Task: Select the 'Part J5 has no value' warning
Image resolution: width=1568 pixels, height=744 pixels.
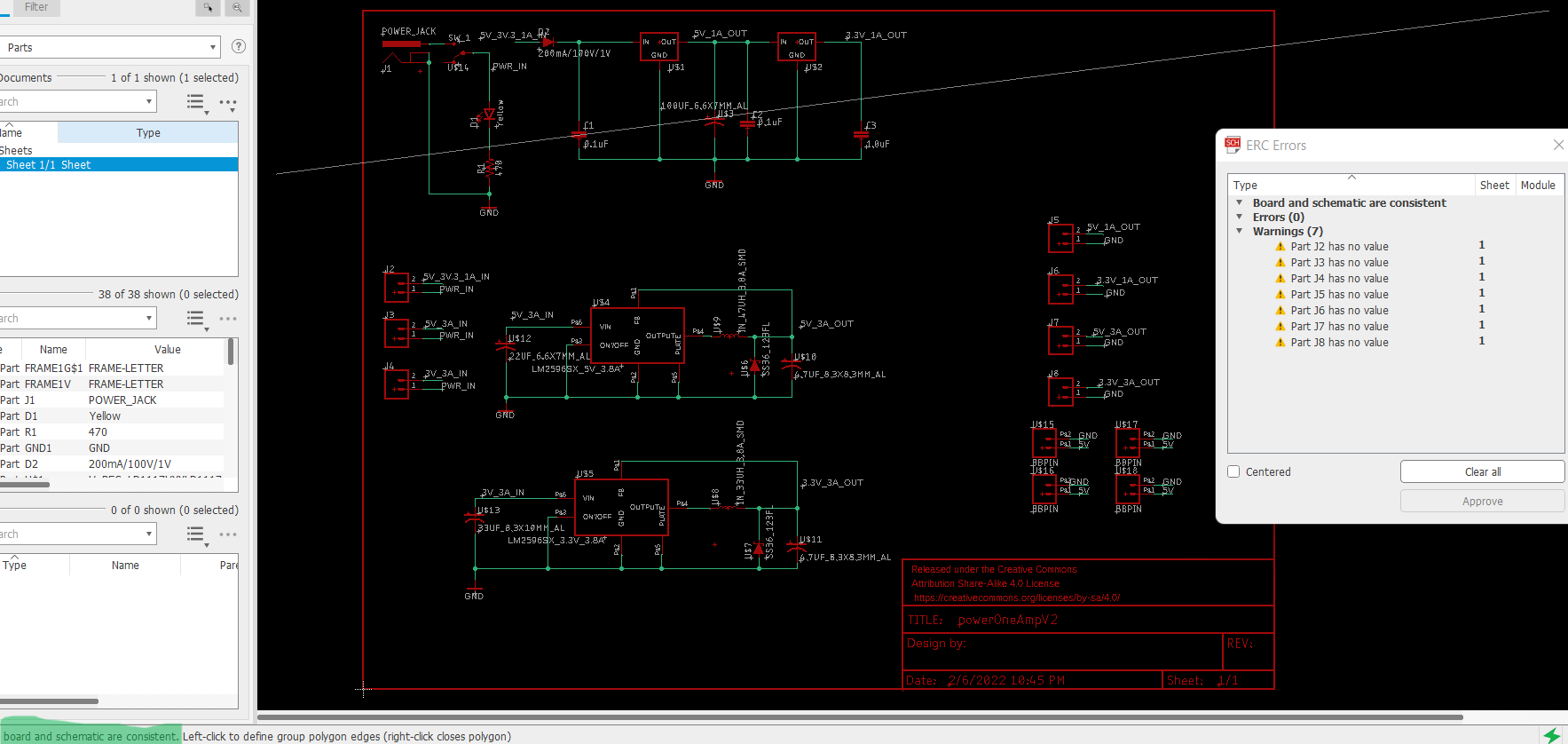Action: pos(1339,295)
